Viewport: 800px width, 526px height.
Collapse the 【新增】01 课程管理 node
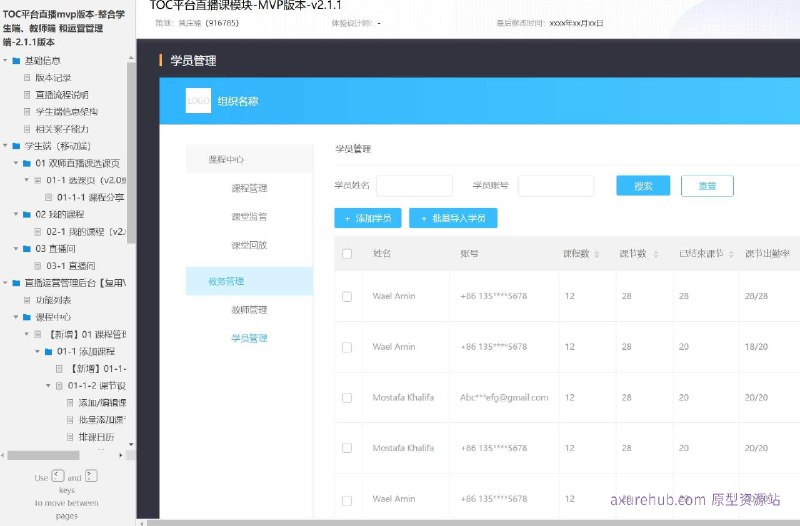[x=27, y=334]
